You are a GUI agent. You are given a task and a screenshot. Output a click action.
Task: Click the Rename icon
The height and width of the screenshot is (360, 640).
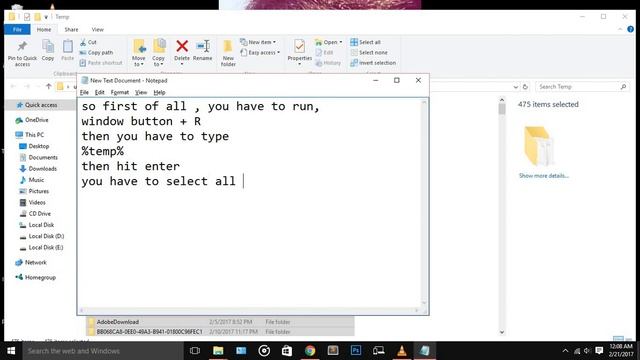pyautogui.click(x=203, y=46)
